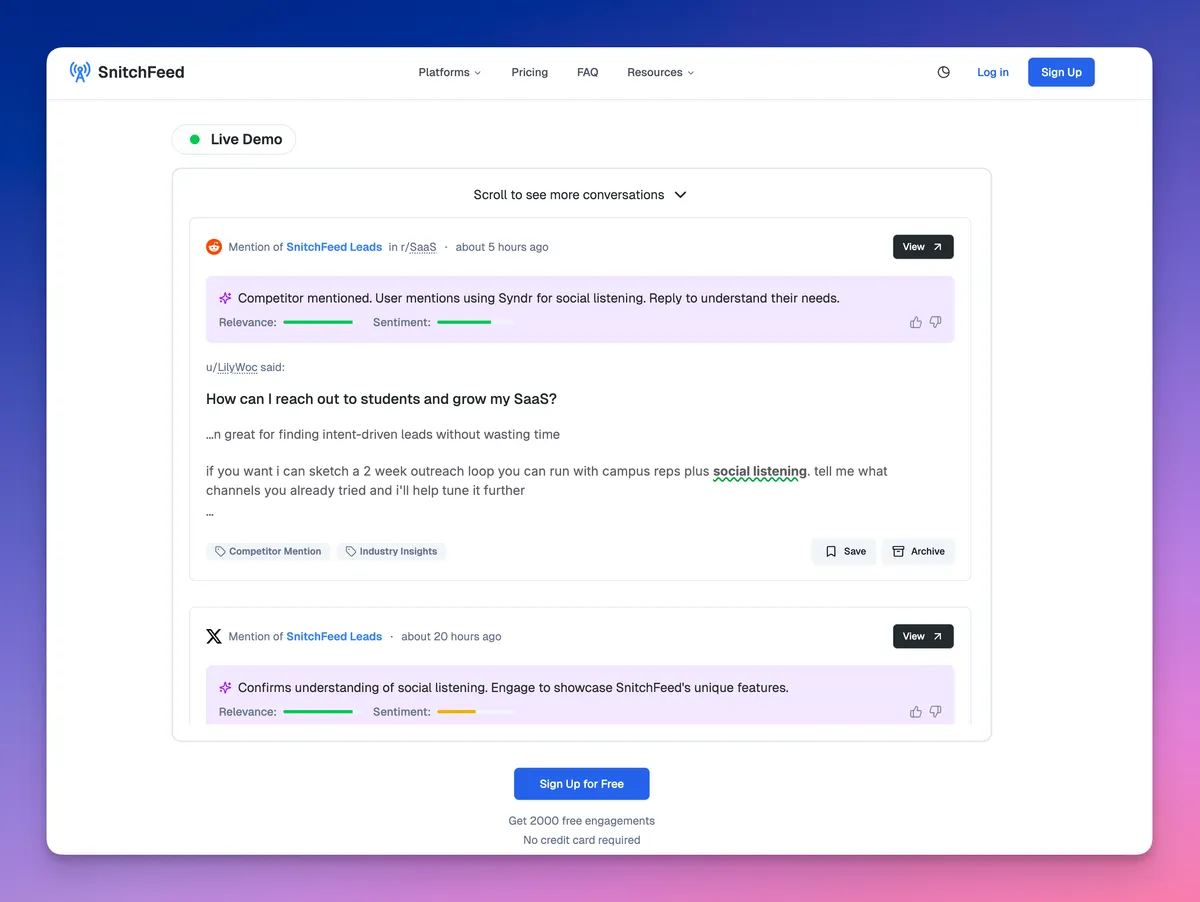
Task: Archive the Reddit conversation
Action: [918, 551]
